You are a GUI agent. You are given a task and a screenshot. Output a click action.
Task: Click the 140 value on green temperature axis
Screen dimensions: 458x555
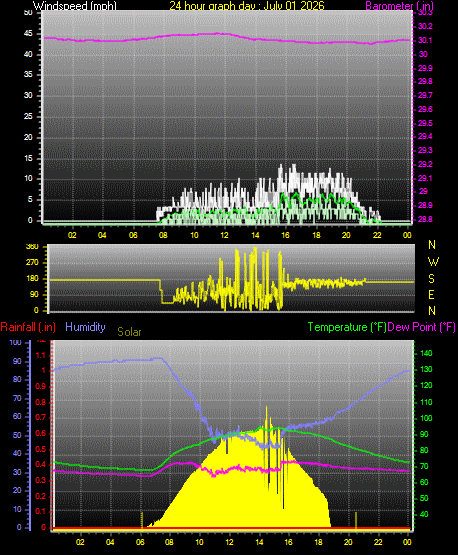426,353
